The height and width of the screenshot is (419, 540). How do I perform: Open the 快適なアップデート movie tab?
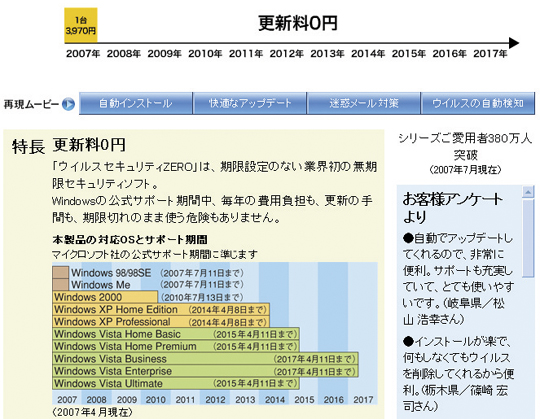pos(250,103)
